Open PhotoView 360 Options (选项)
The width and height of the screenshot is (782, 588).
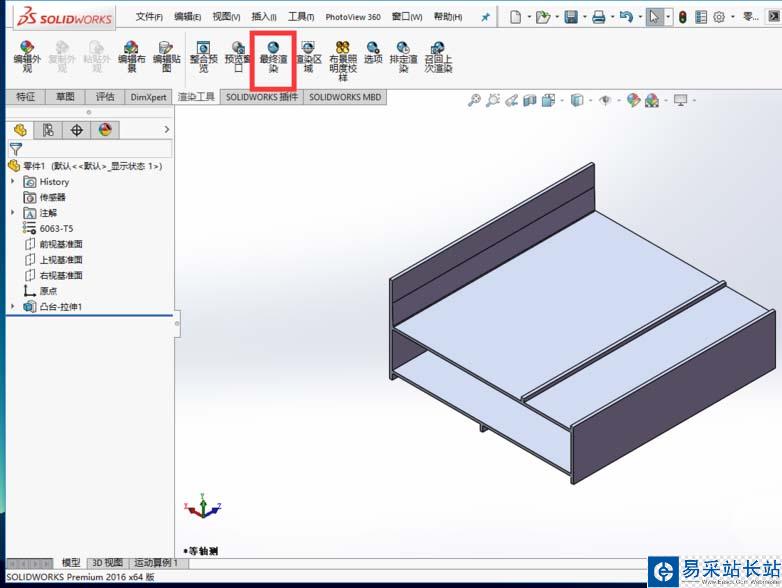click(x=373, y=53)
